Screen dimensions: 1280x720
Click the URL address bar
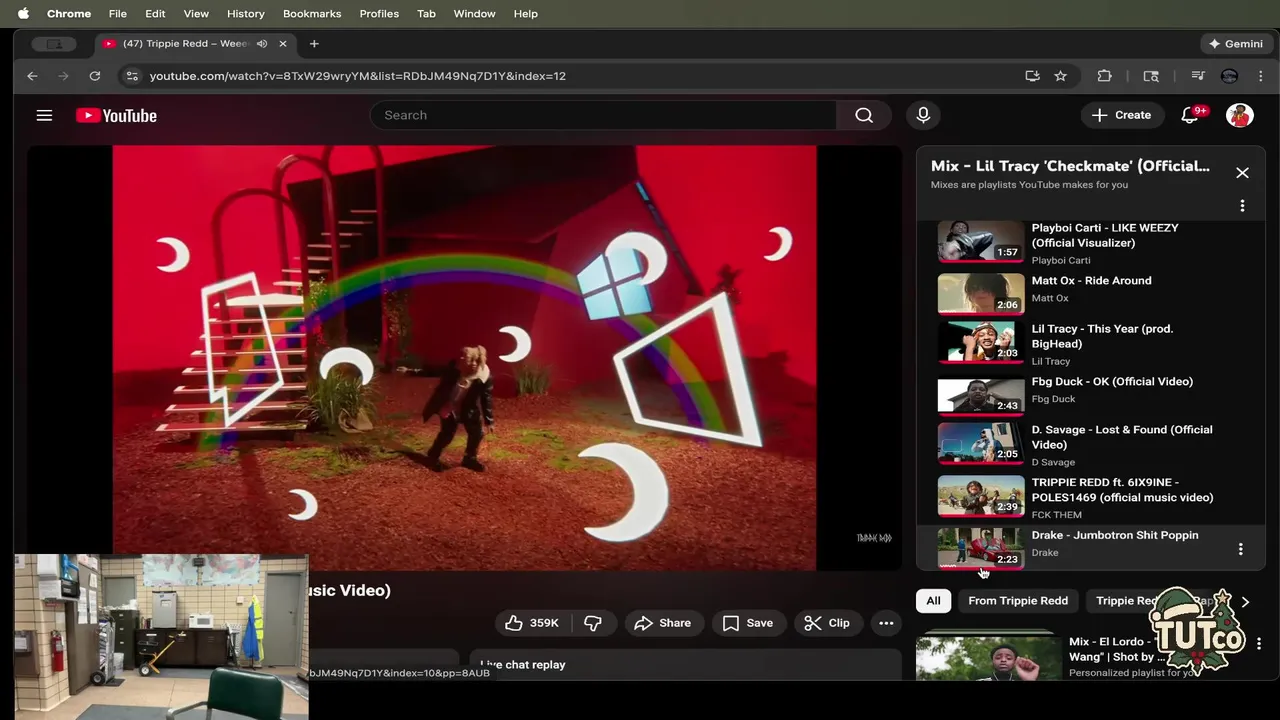(x=580, y=76)
